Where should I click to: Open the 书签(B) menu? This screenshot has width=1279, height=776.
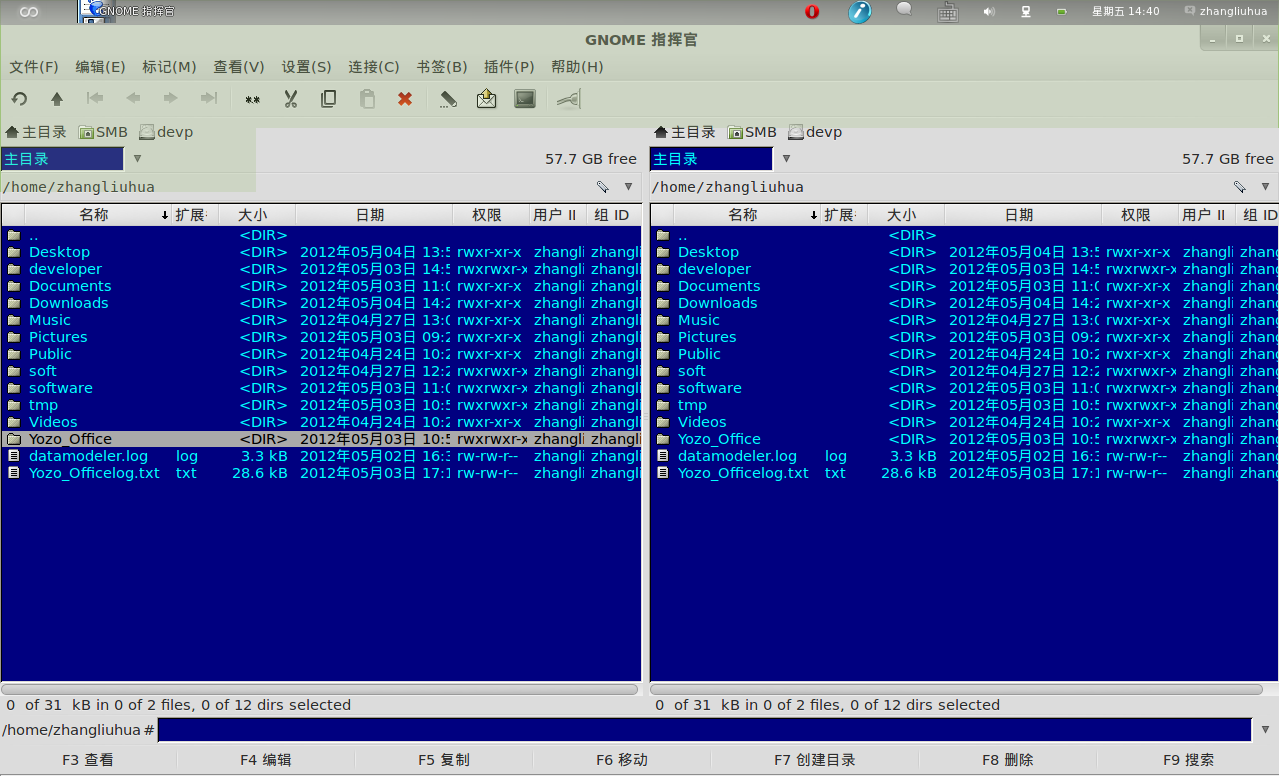point(441,67)
